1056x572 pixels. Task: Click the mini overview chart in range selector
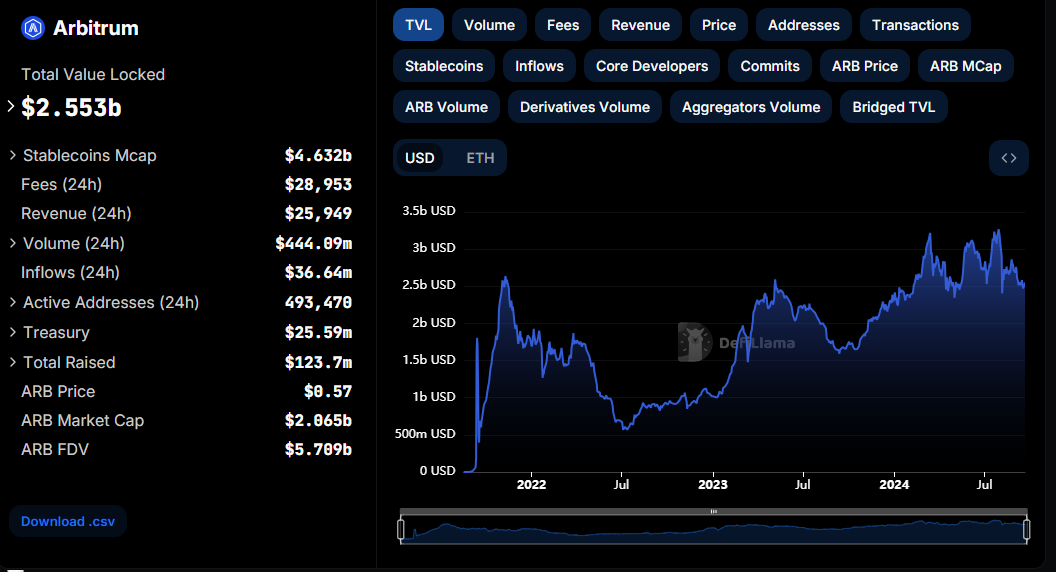(x=714, y=531)
